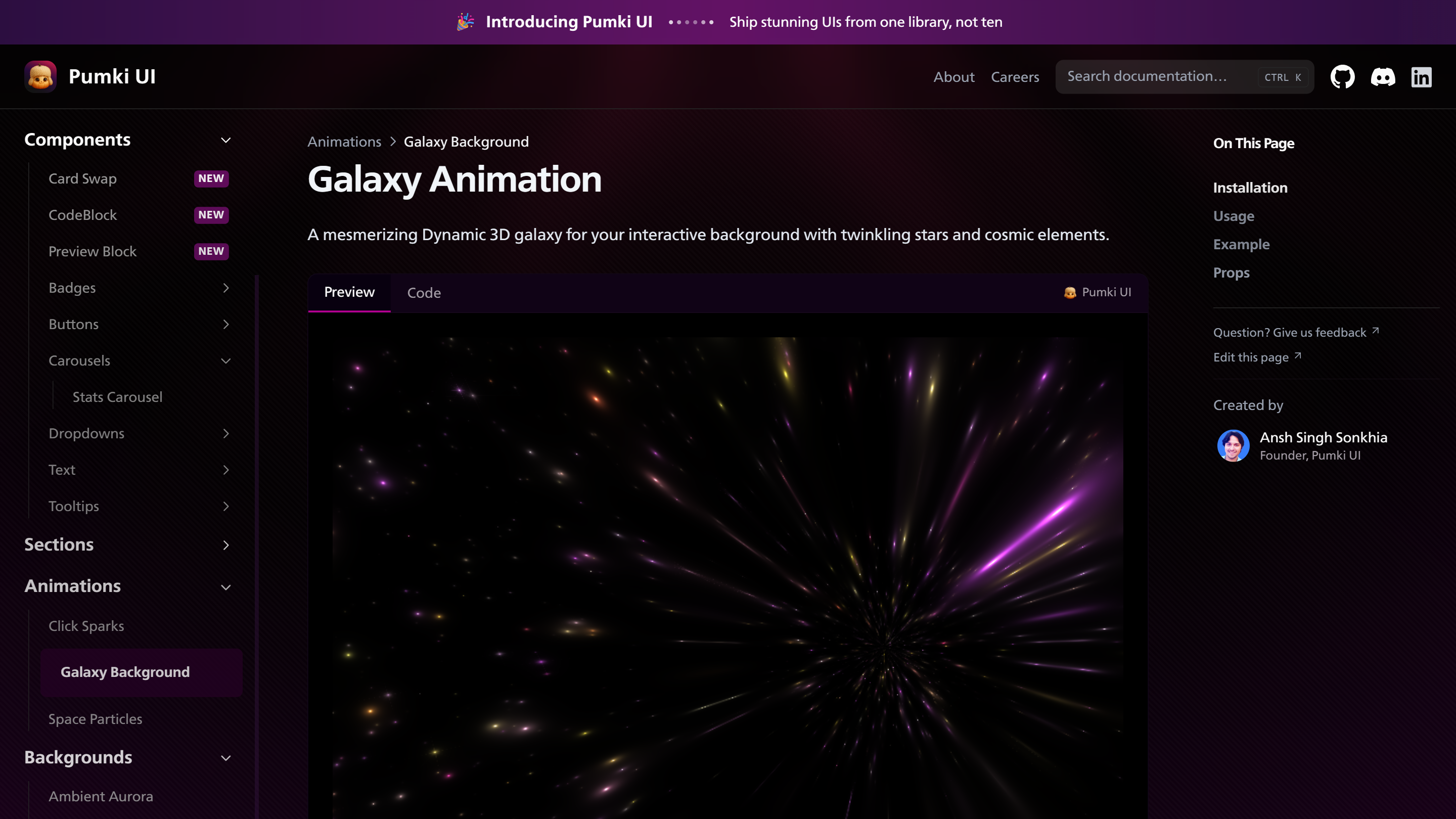Collapse the Components section
The image size is (1456, 819).
pos(225,140)
